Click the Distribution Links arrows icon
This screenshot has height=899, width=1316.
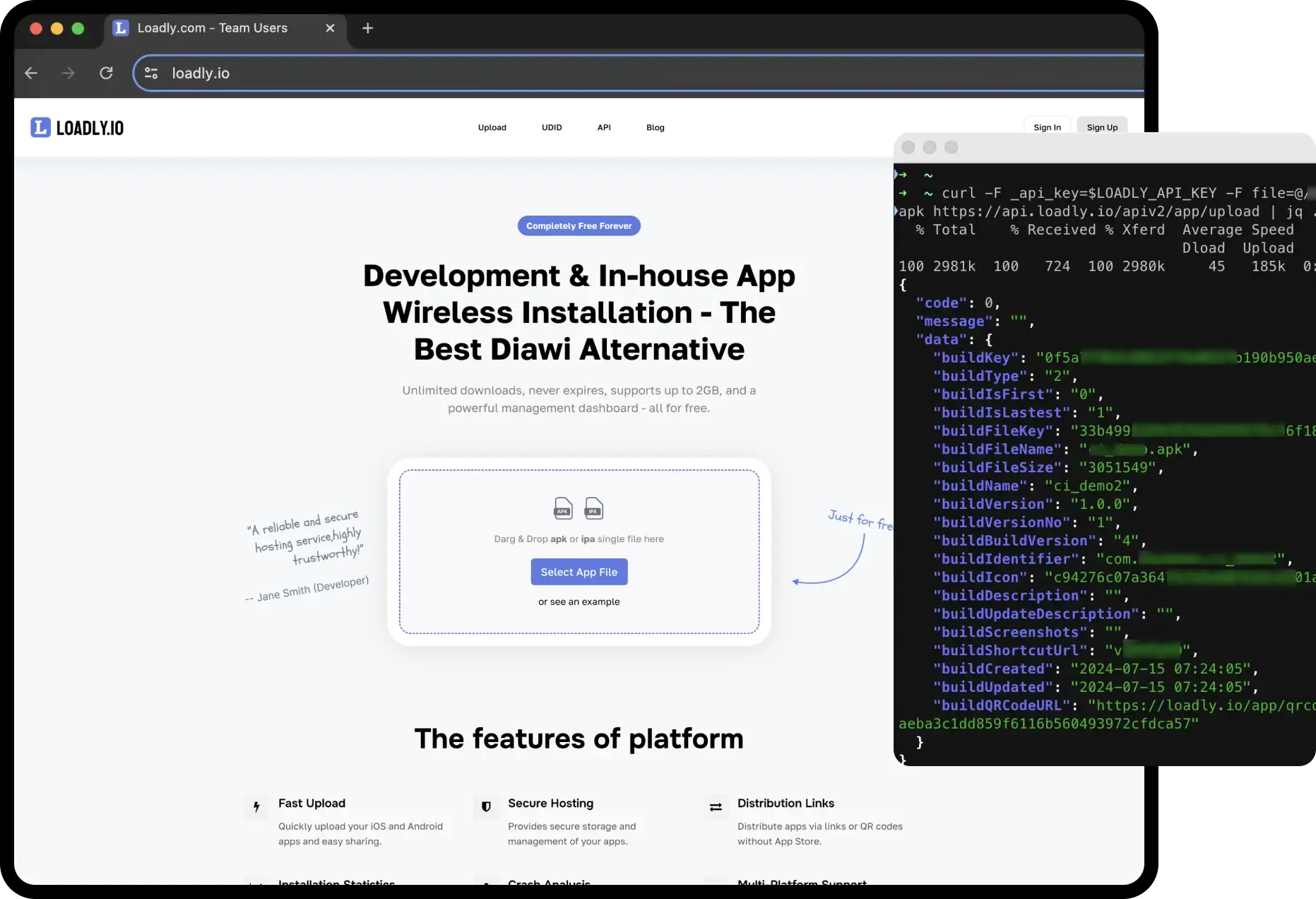click(x=716, y=806)
